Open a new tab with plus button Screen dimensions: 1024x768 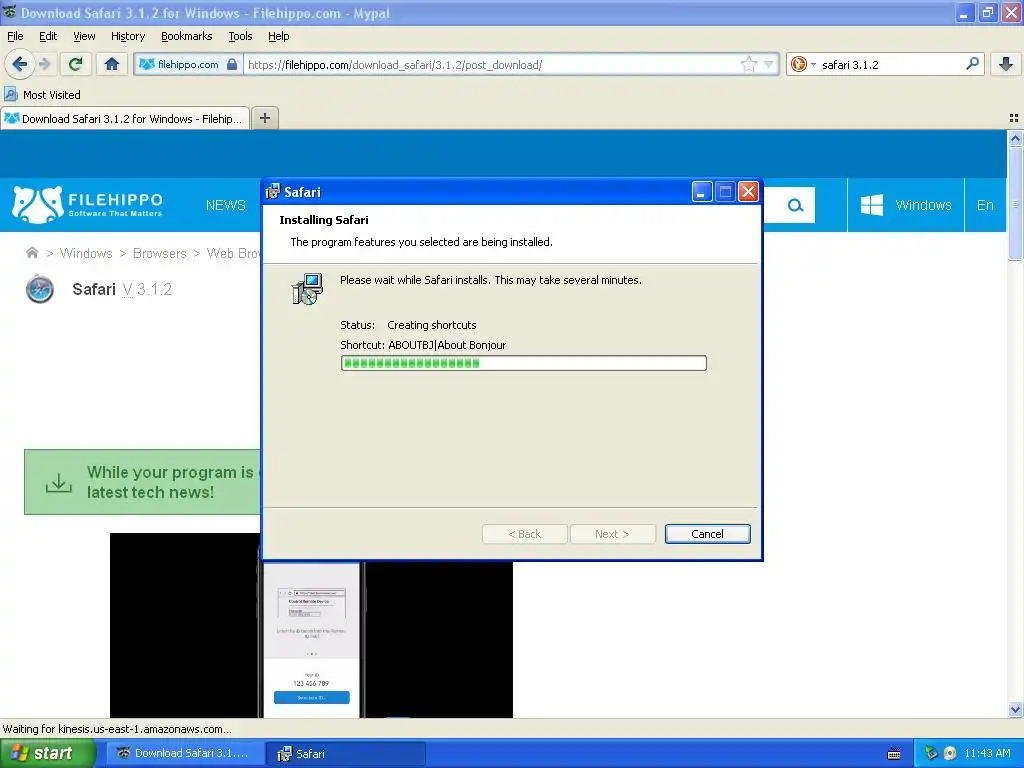tap(264, 118)
